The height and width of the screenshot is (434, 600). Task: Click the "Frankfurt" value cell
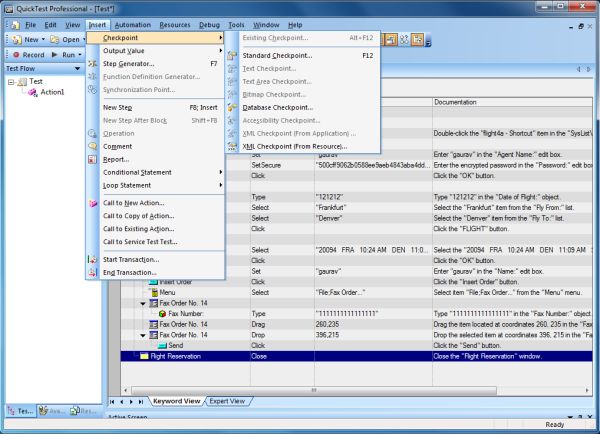[373, 208]
